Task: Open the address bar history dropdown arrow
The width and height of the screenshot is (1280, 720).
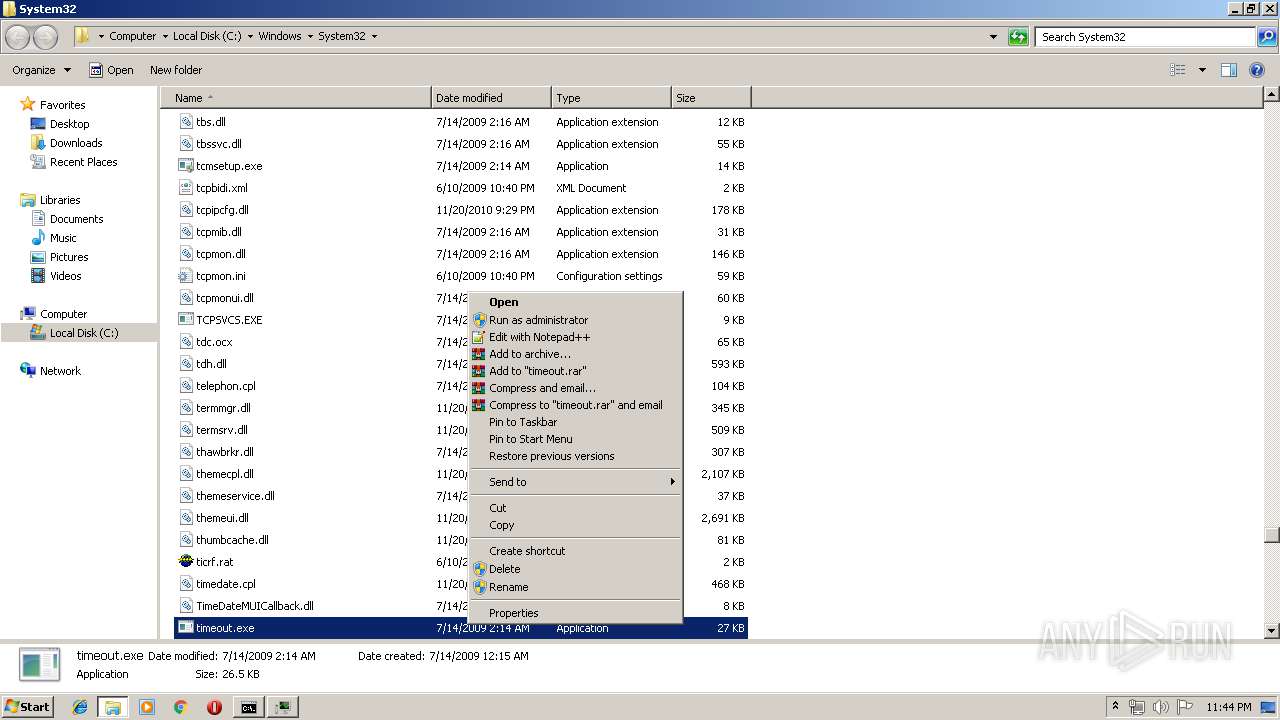Action: point(993,37)
